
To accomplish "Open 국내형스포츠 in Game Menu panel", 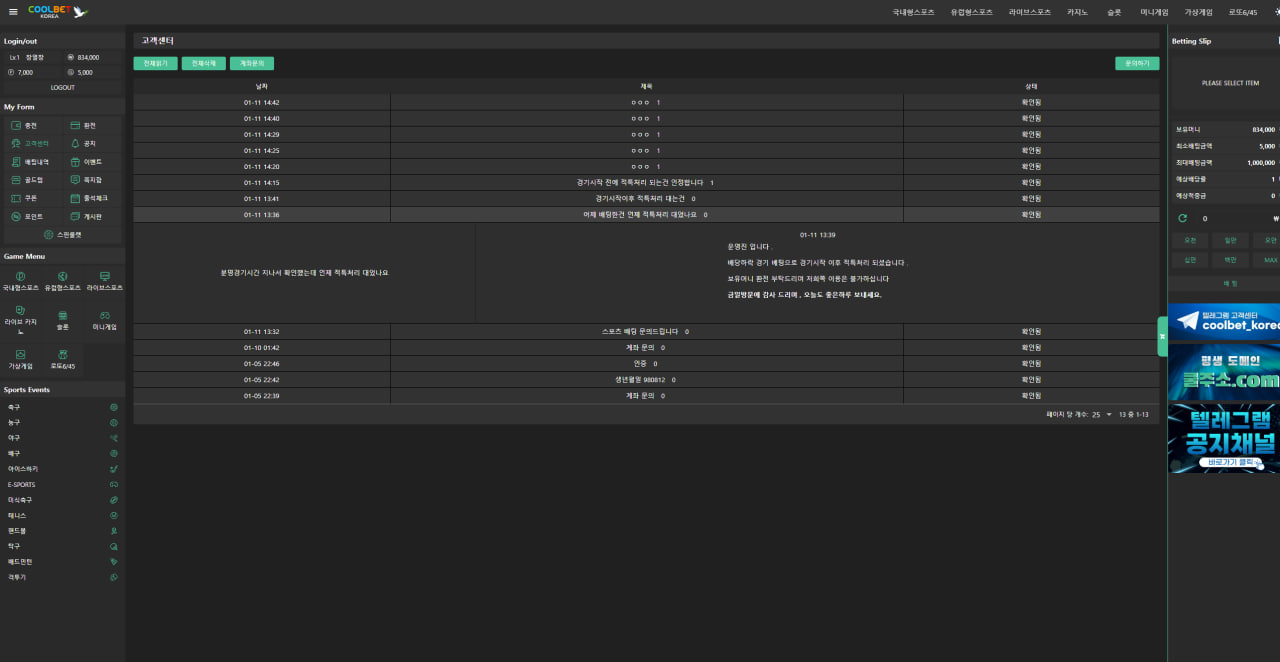I will pyautogui.click(x=21, y=276).
